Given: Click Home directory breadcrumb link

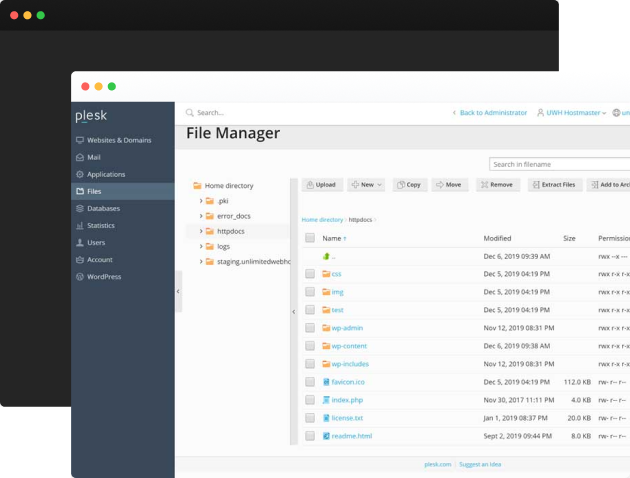Looking at the screenshot, I should (322, 220).
